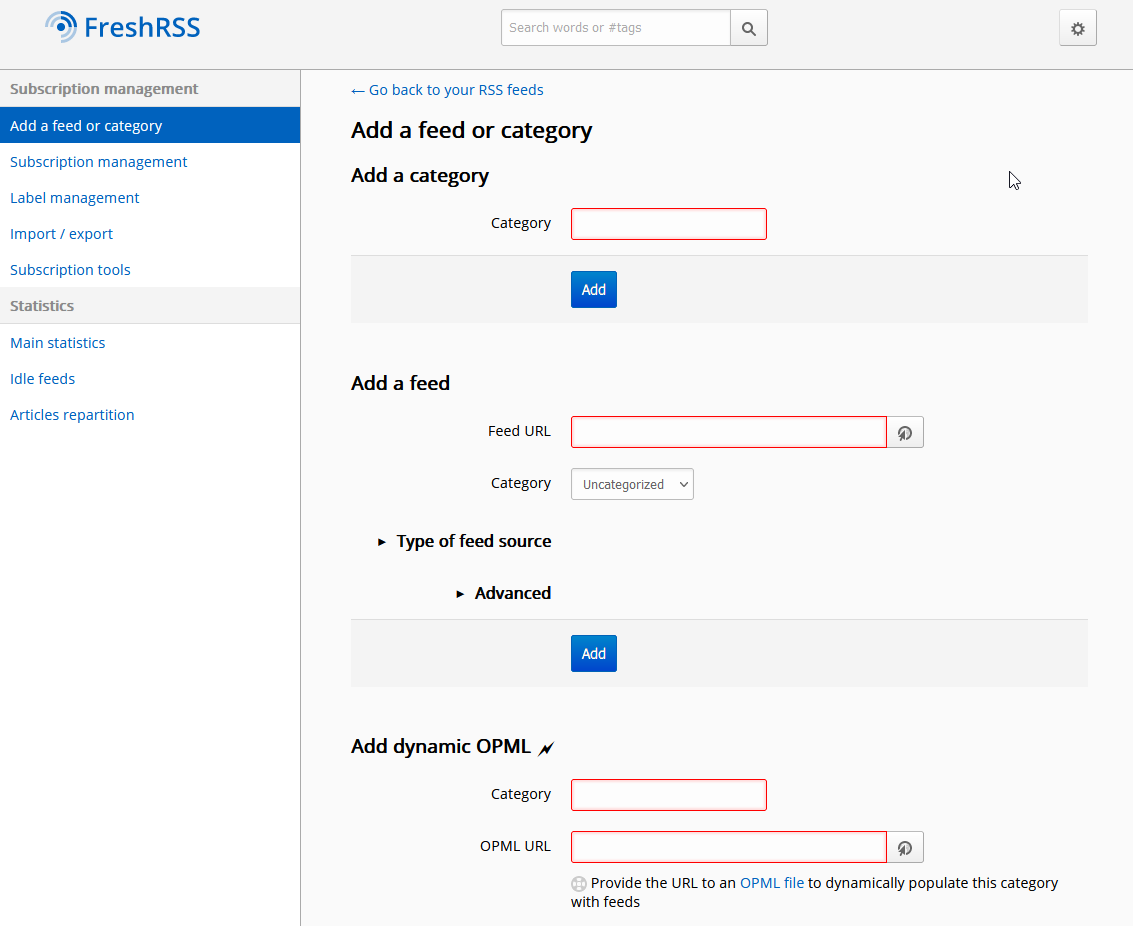Click the Add a feed heading
The height and width of the screenshot is (926, 1133).
tap(400, 384)
